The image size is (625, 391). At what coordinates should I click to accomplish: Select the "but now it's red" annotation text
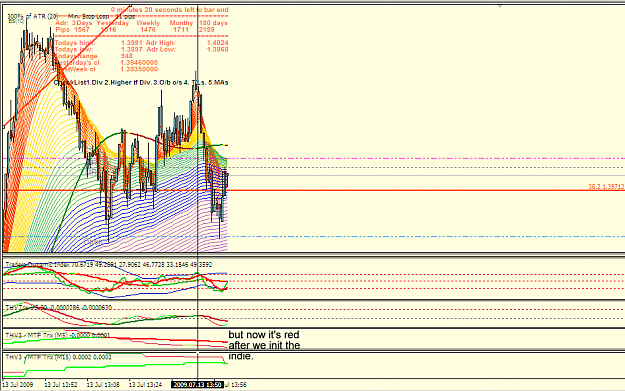pyautogui.click(x=264, y=335)
